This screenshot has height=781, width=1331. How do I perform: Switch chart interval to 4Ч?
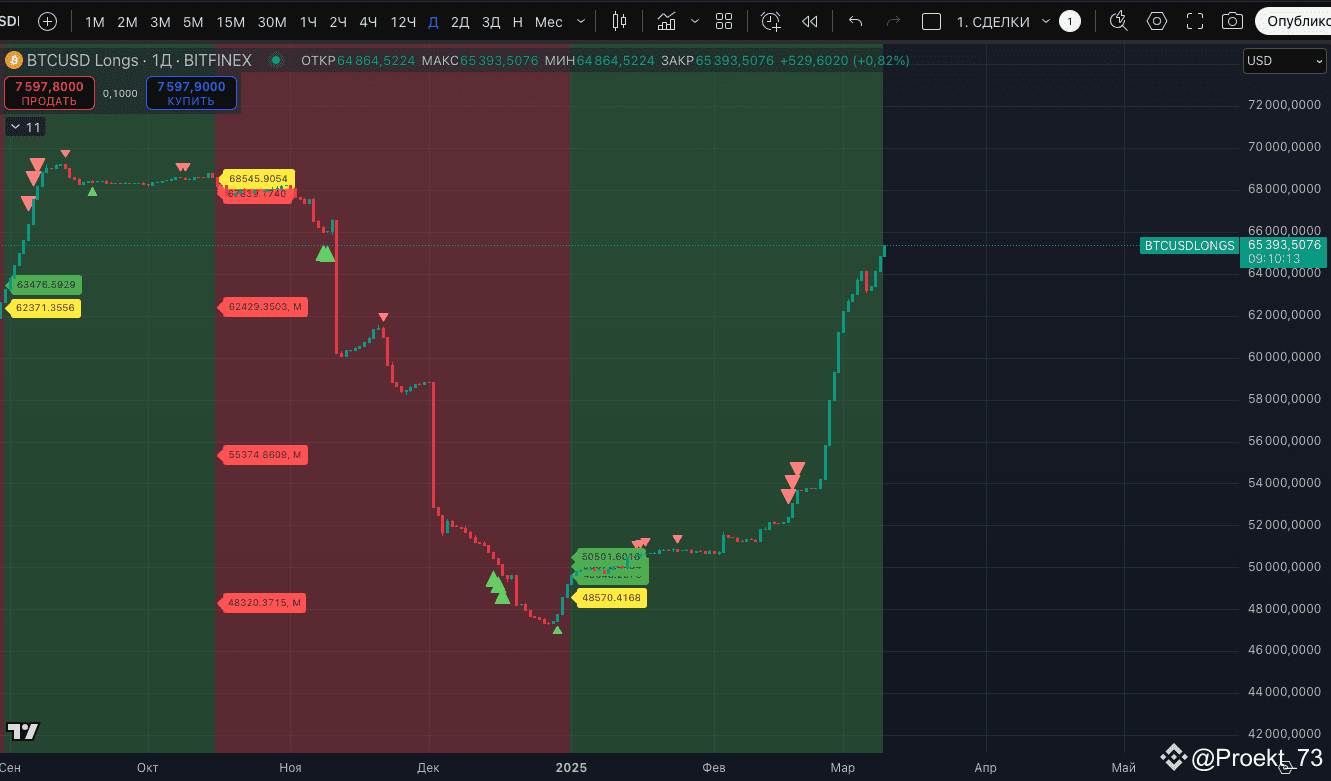click(x=368, y=20)
